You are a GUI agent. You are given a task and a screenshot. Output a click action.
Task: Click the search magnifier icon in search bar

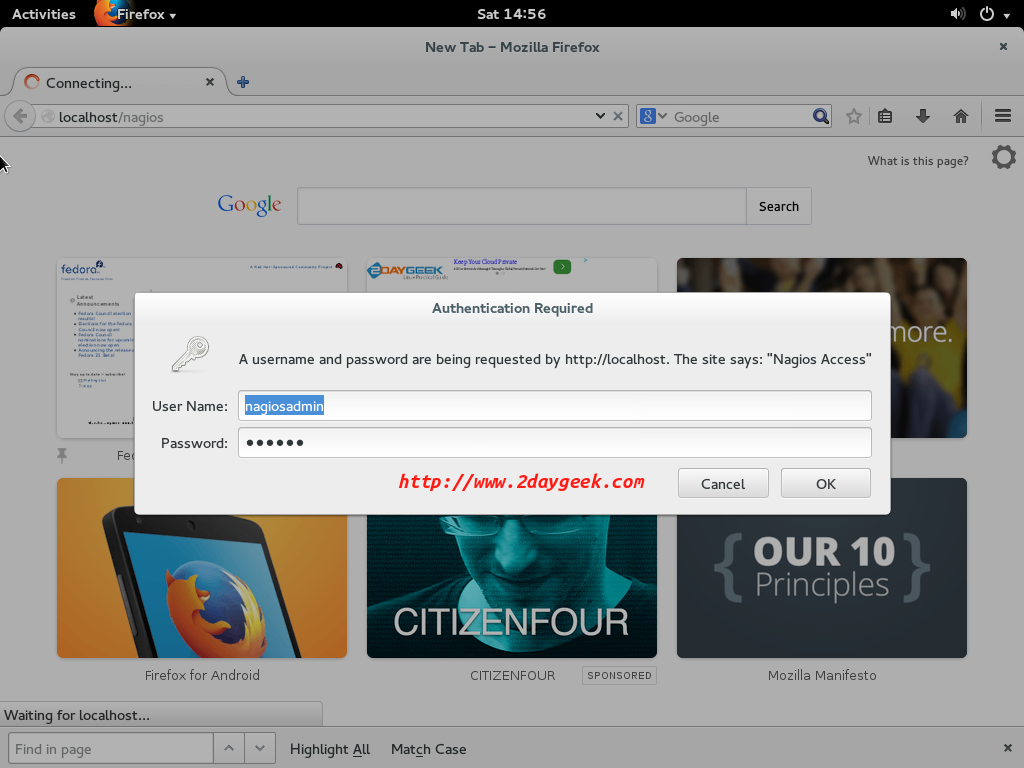pos(820,116)
